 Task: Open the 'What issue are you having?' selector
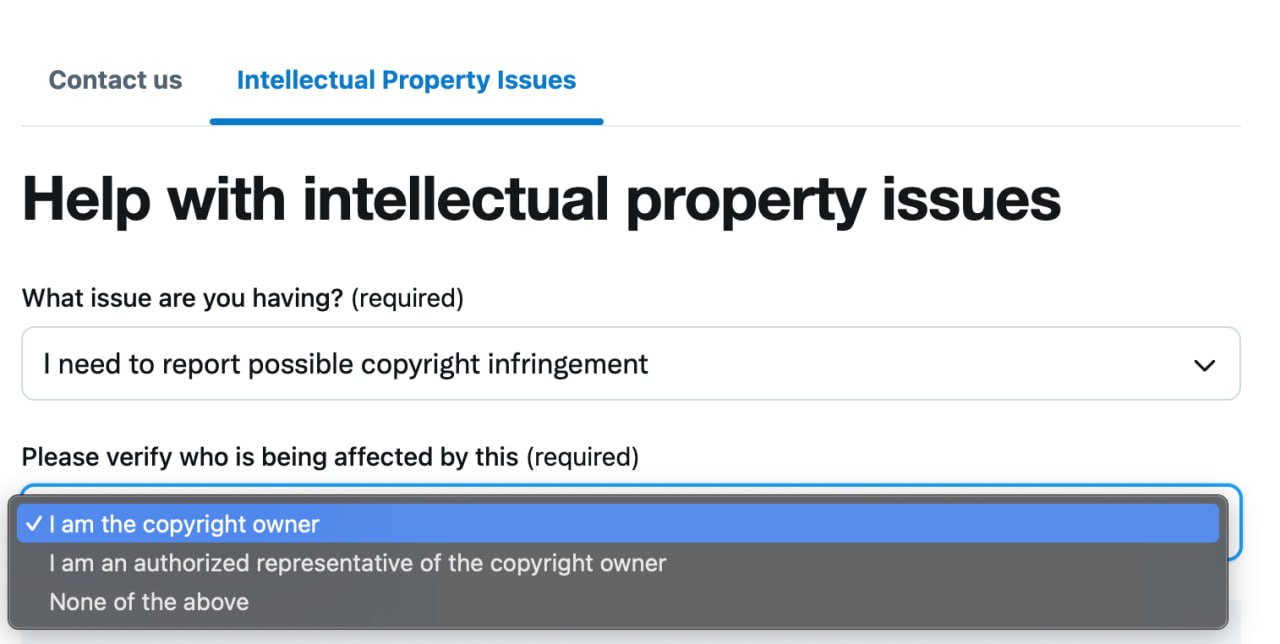tap(632, 364)
